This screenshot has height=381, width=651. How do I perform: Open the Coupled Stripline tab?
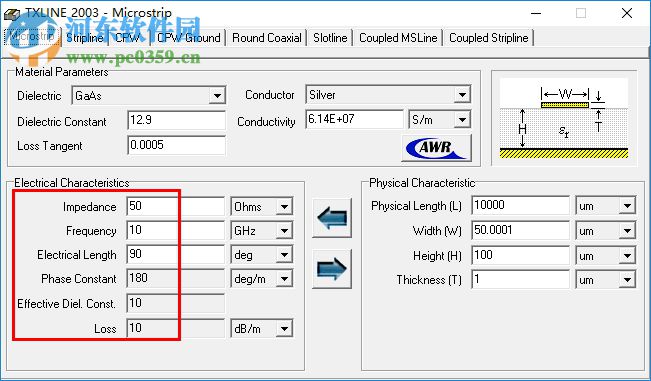pyautogui.click(x=489, y=38)
